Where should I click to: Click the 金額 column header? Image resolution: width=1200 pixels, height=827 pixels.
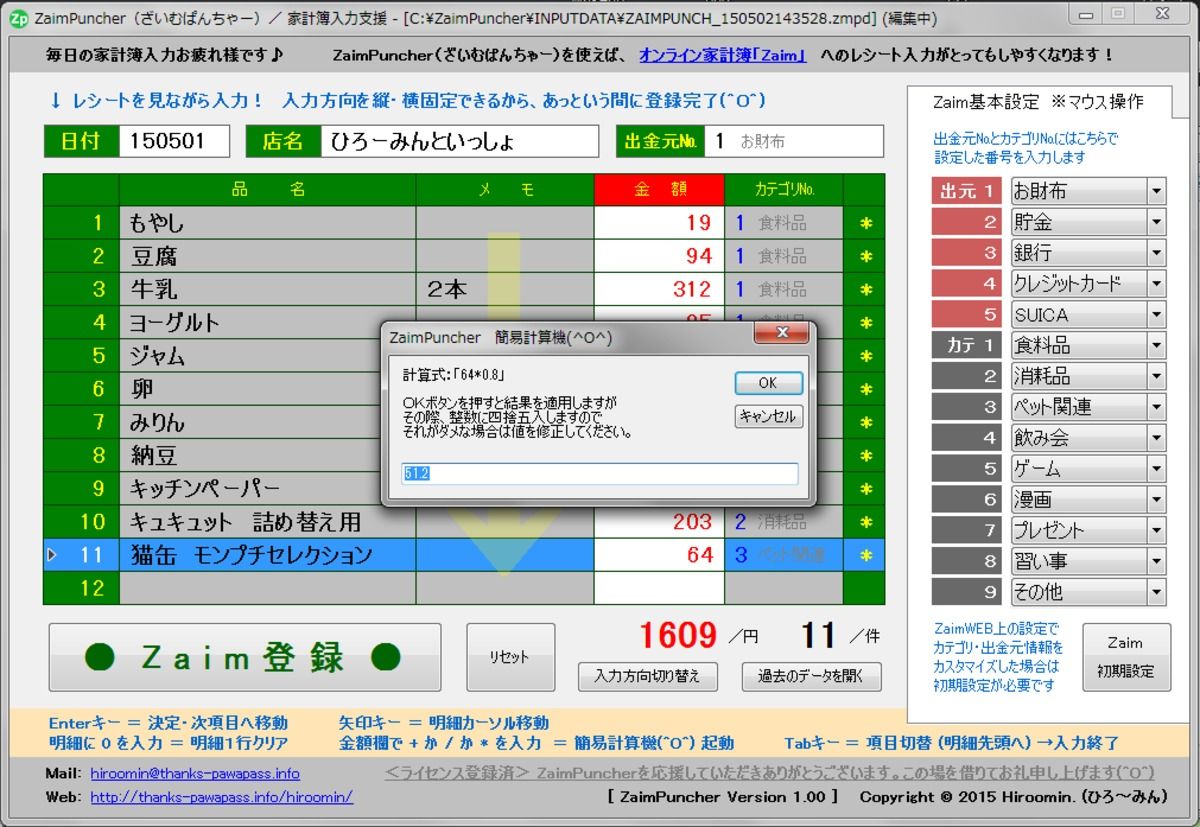659,189
